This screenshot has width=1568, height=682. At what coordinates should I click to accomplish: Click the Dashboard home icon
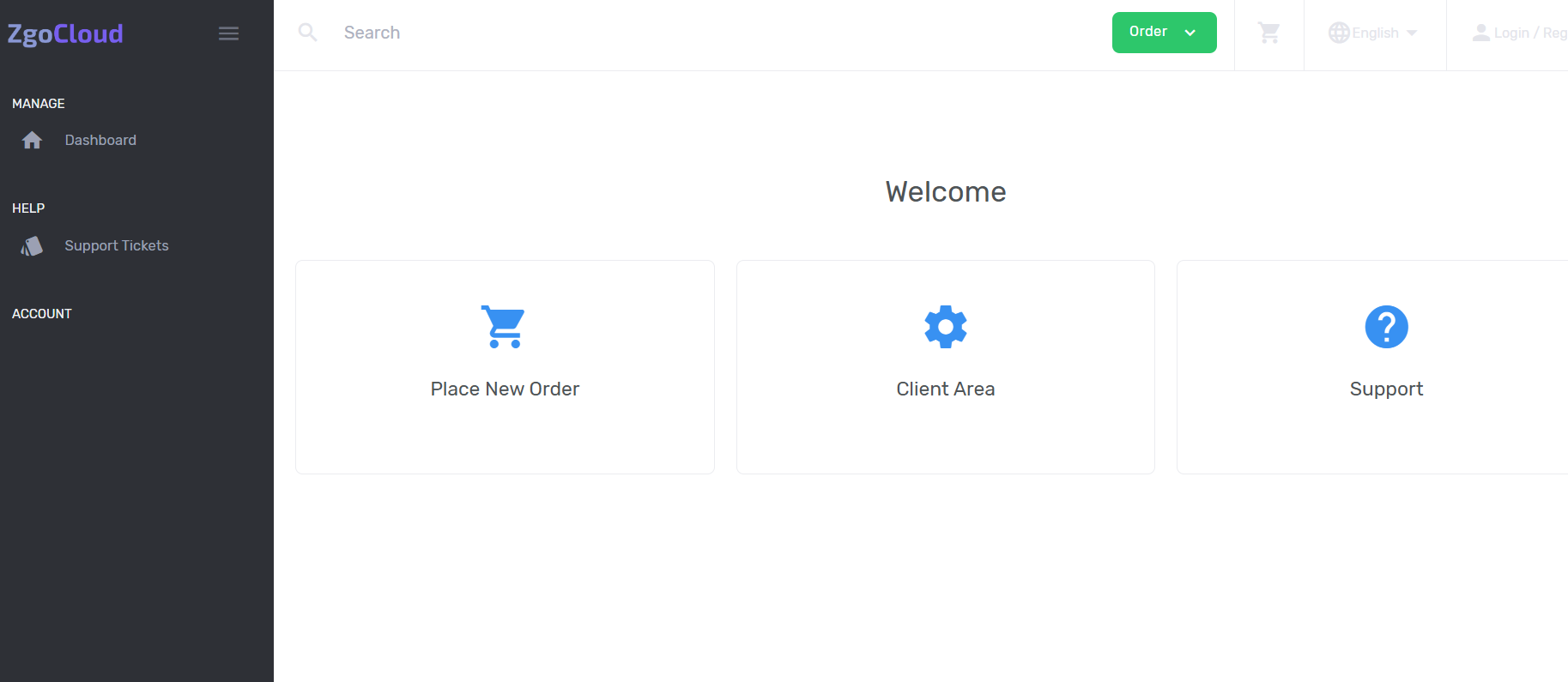click(x=33, y=141)
